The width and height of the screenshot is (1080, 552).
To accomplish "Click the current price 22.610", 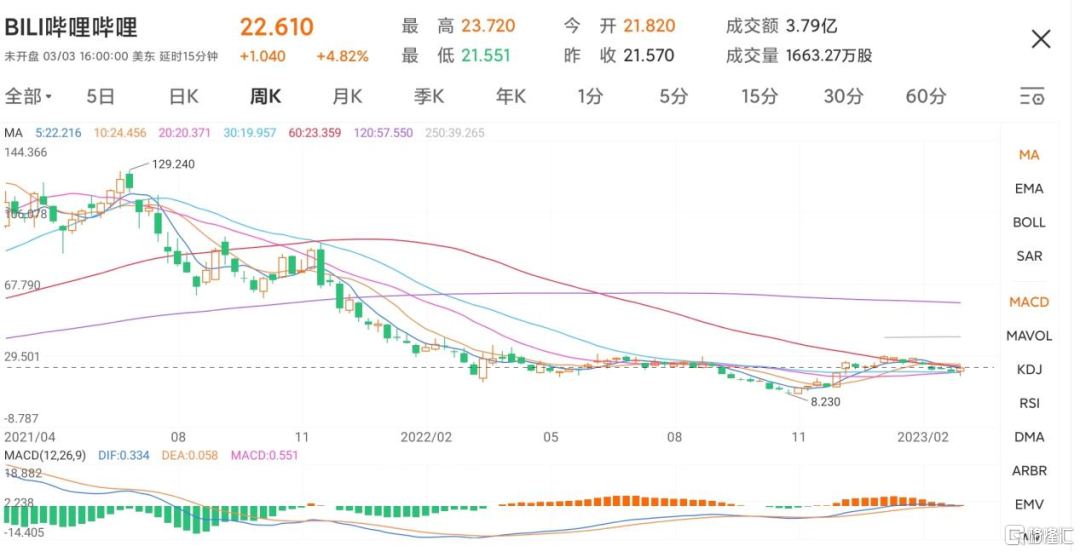I will 277,27.
